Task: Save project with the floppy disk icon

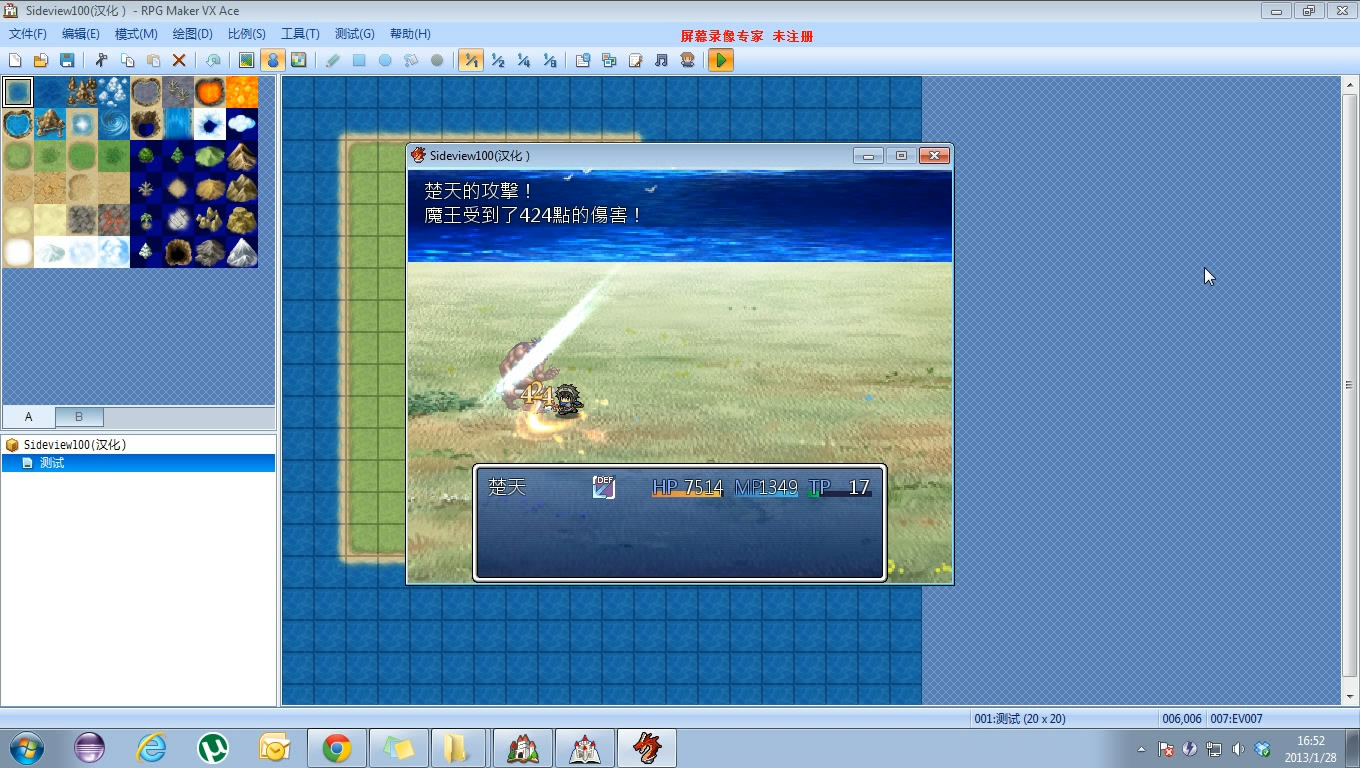Action: point(67,60)
